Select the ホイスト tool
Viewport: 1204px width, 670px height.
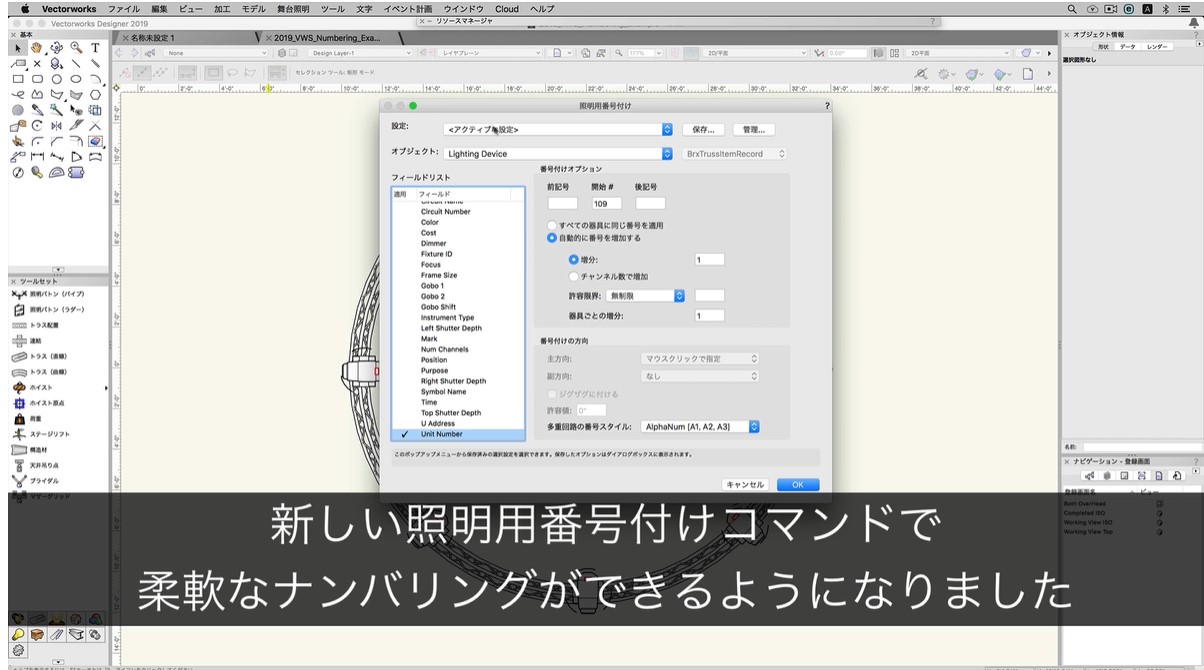click(x=32, y=387)
